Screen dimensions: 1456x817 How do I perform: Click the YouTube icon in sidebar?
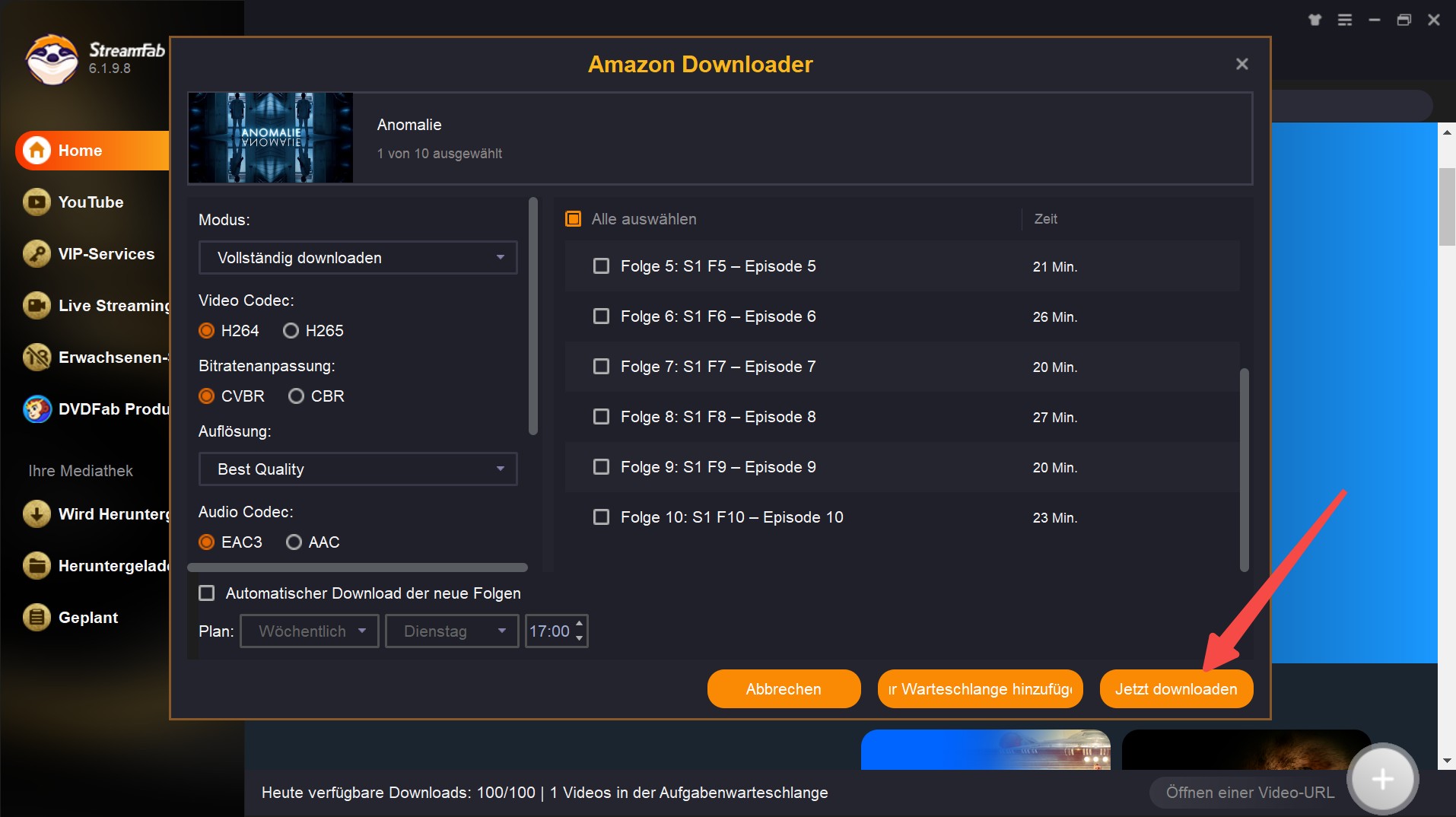pyautogui.click(x=37, y=202)
